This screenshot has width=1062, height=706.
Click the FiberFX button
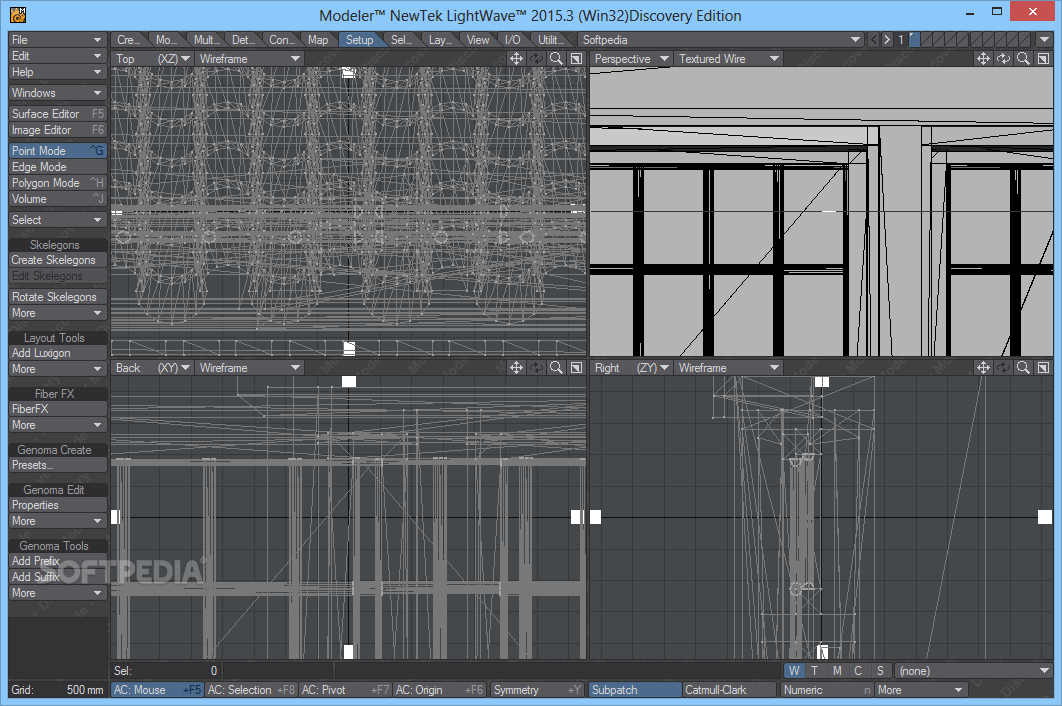[x=58, y=409]
